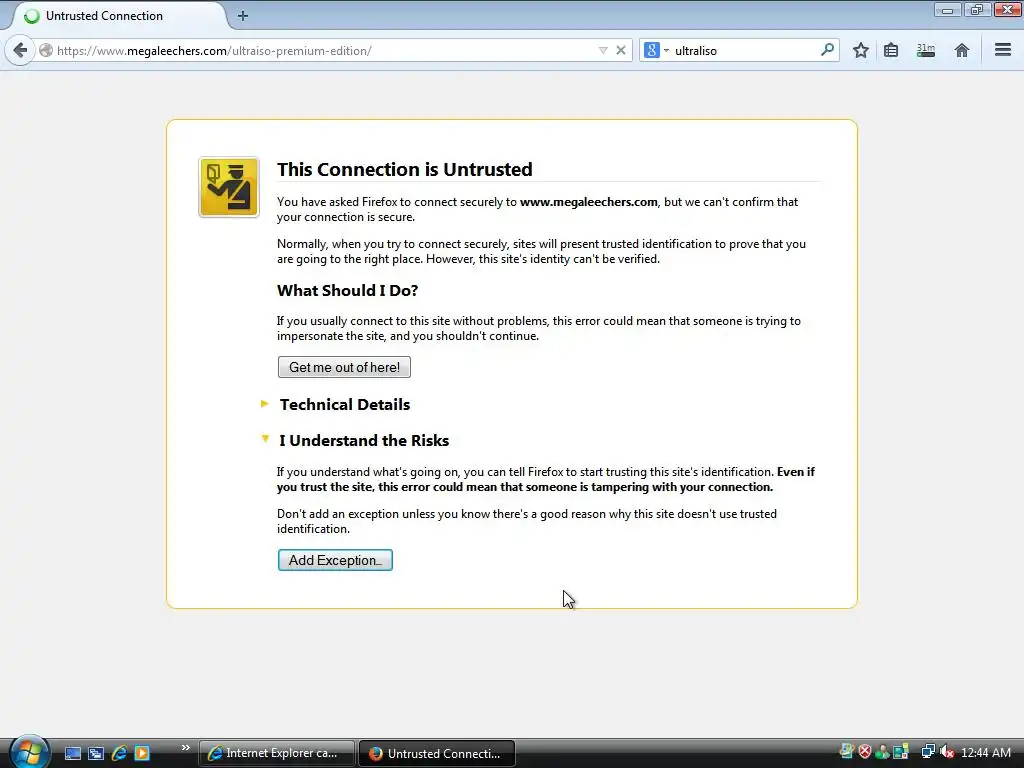Click the muted volume tray icon
The width and height of the screenshot is (1024, 768).
947,752
